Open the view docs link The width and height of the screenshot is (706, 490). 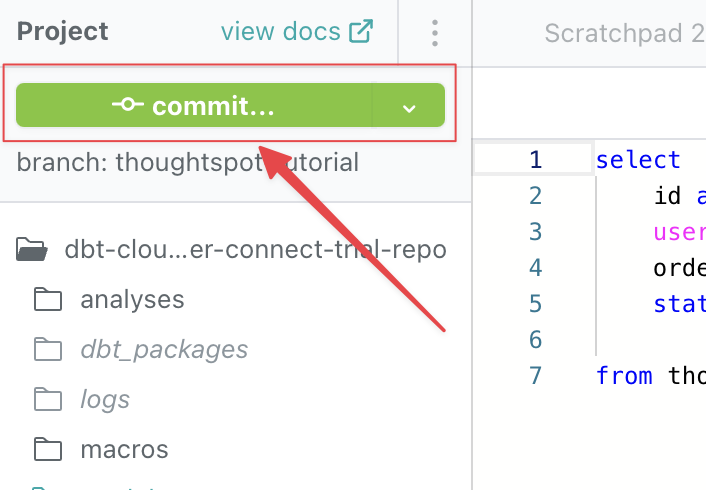(281, 32)
